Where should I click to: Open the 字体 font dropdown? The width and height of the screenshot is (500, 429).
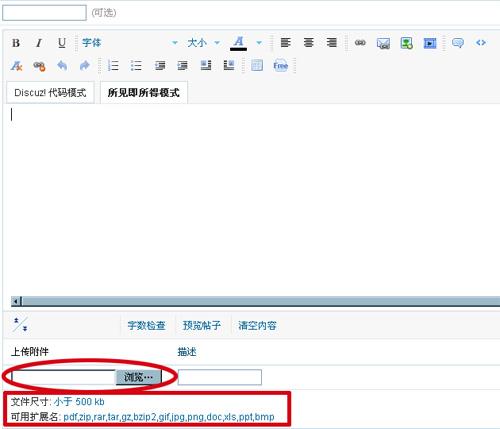coord(129,43)
